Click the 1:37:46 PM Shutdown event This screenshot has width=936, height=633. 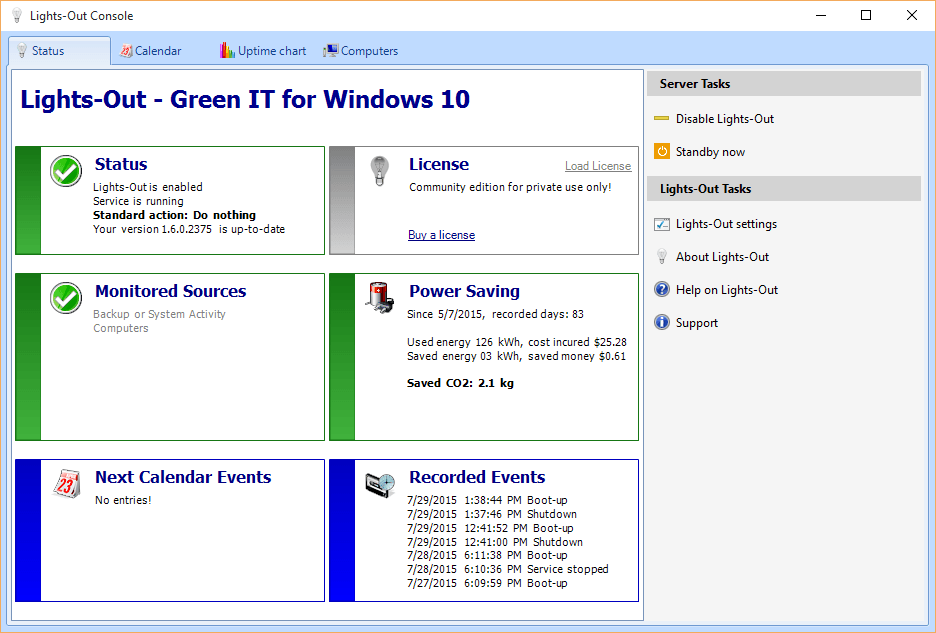tap(492, 514)
